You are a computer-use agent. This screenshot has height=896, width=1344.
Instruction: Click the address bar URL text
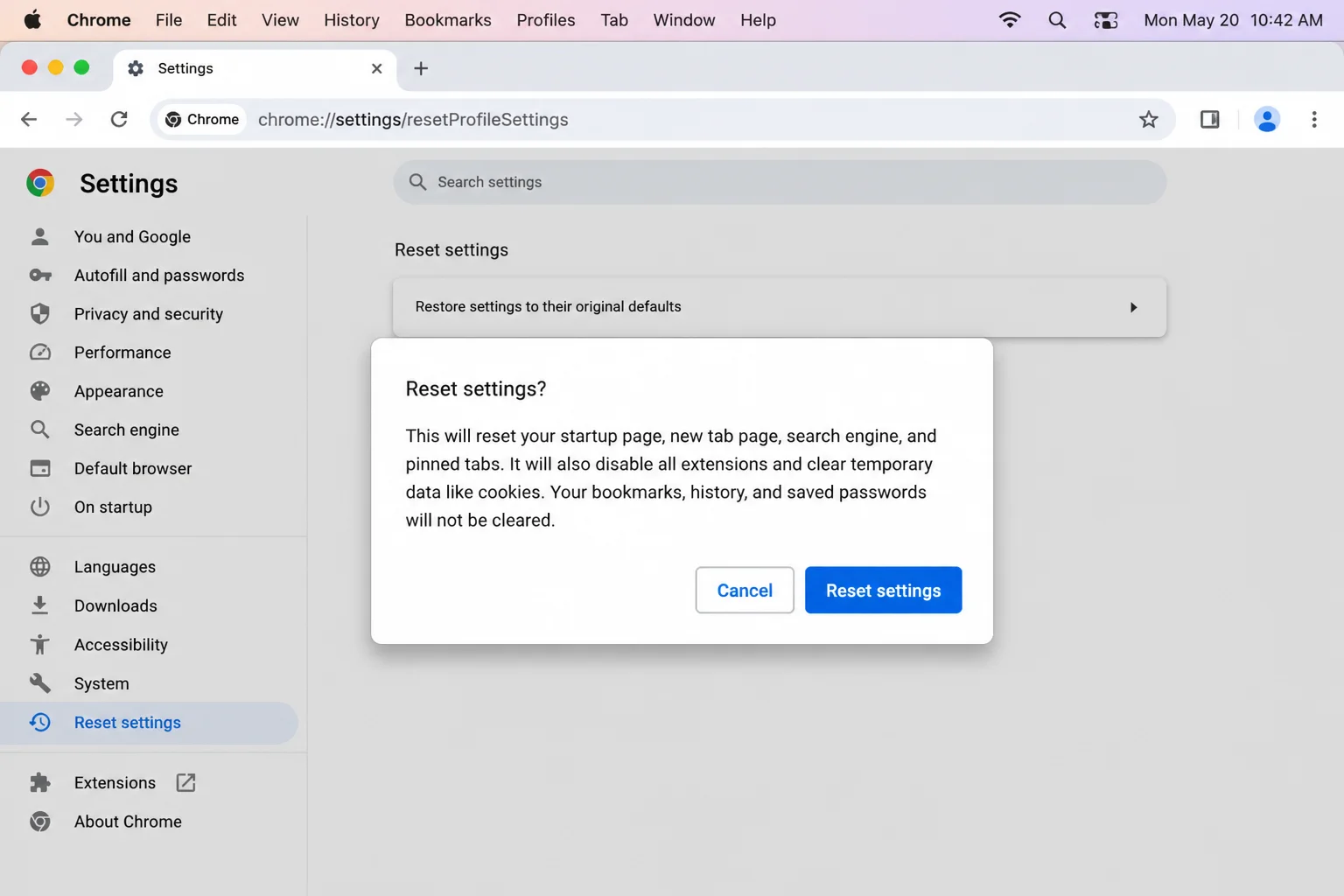click(413, 119)
